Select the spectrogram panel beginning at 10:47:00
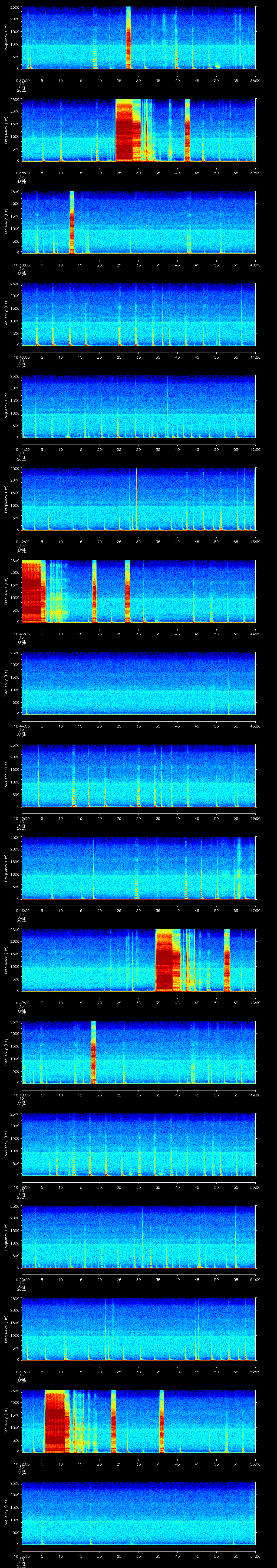Viewport: 277px width, 1568px height. click(138, 960)
